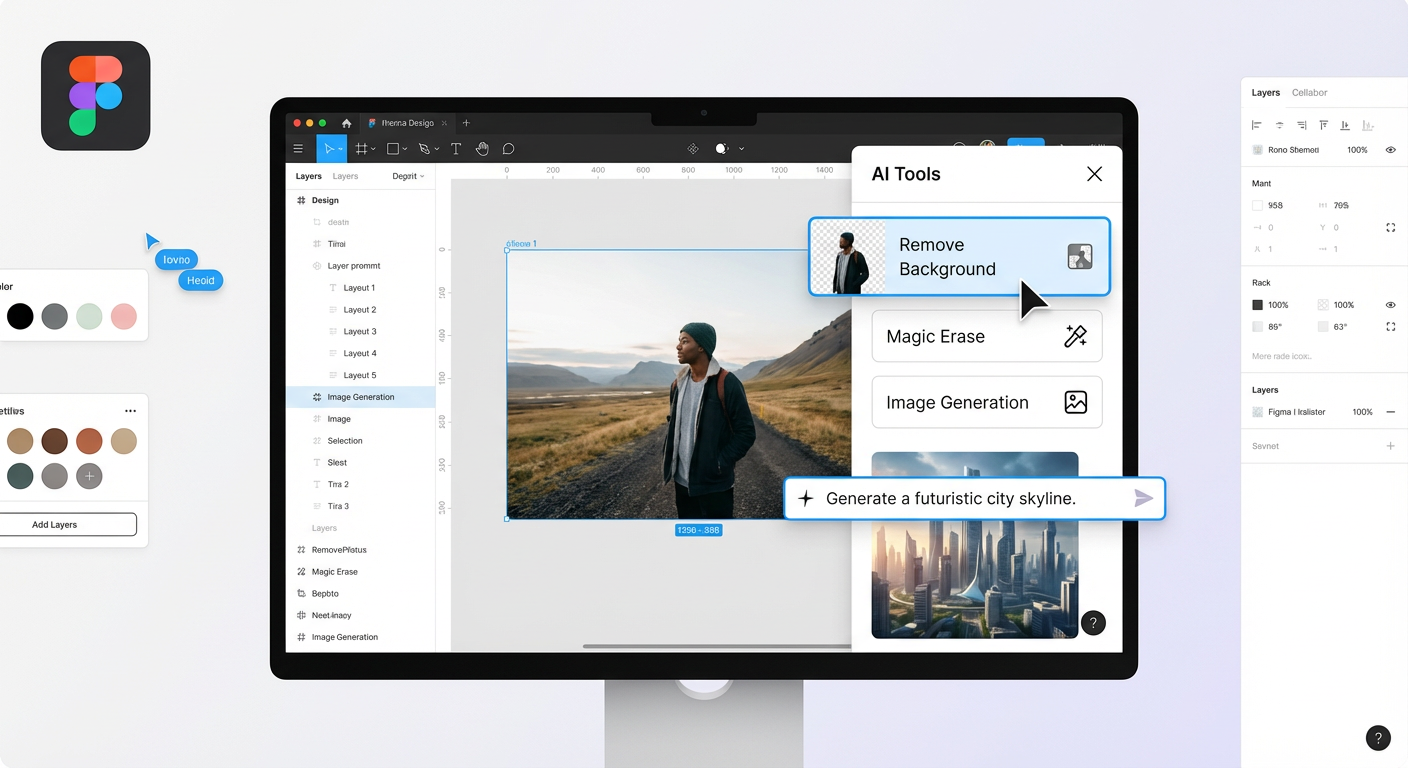Click the components icon in the top toolbar

pos(692,149)
